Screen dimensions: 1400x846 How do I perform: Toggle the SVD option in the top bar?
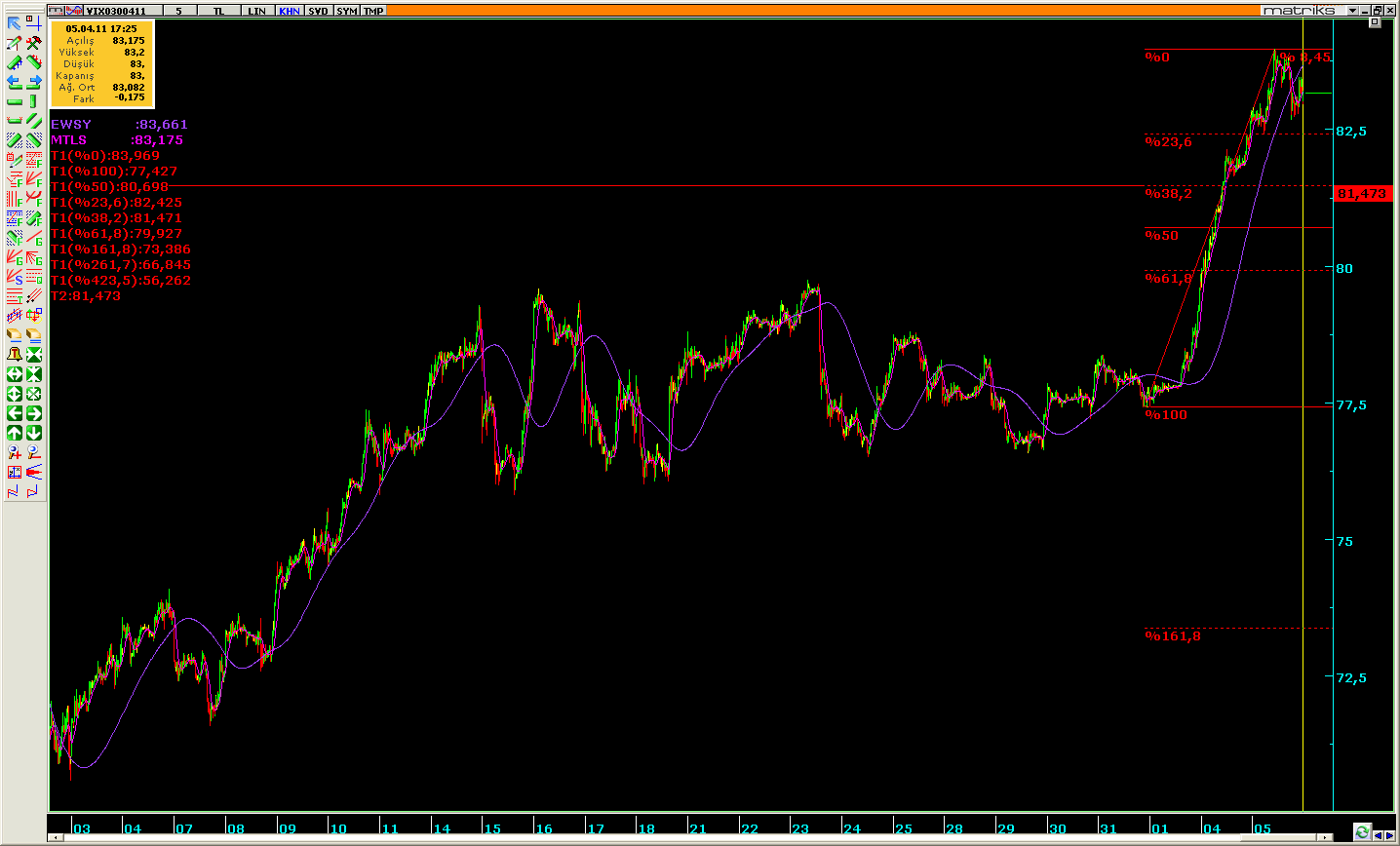click(x=318, y=11)
